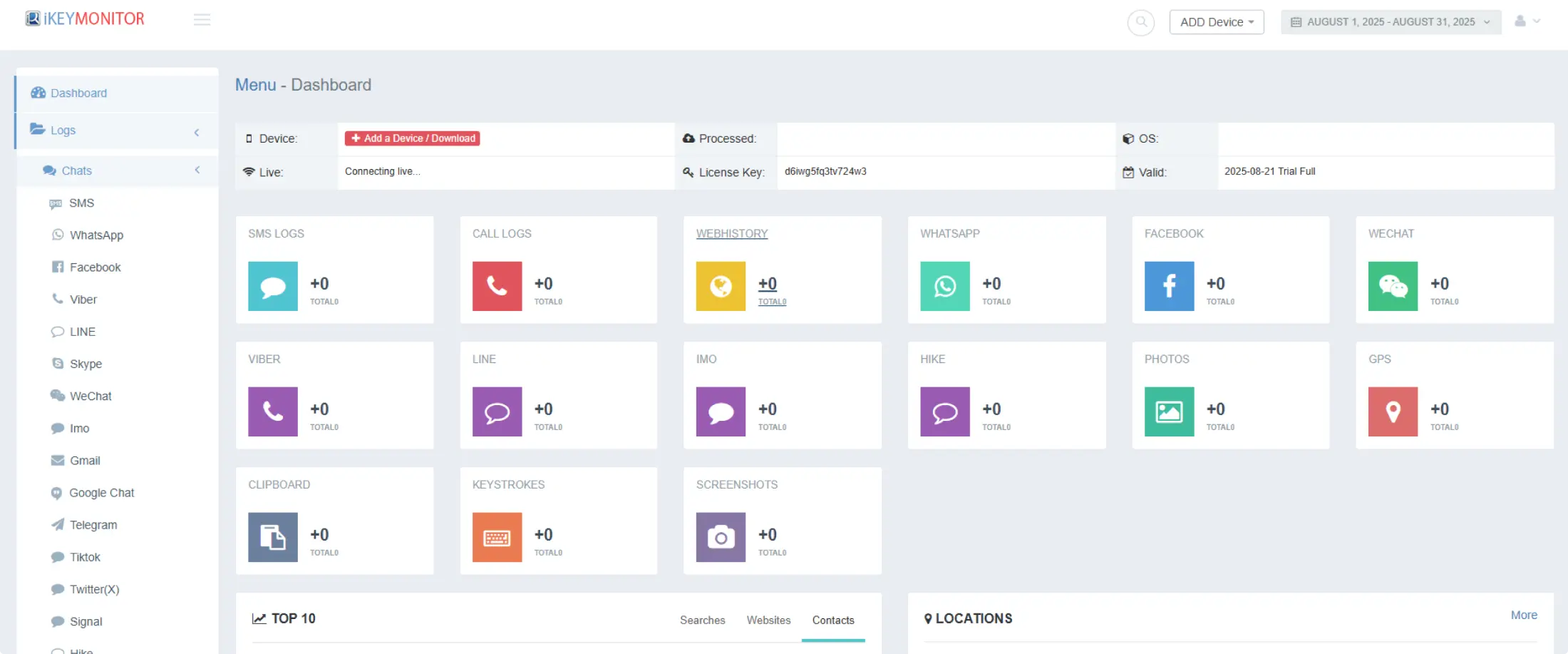Open the ADD Device dropdown
The height and width of the screenshot is (654, 1568).
click(1217, 22)
